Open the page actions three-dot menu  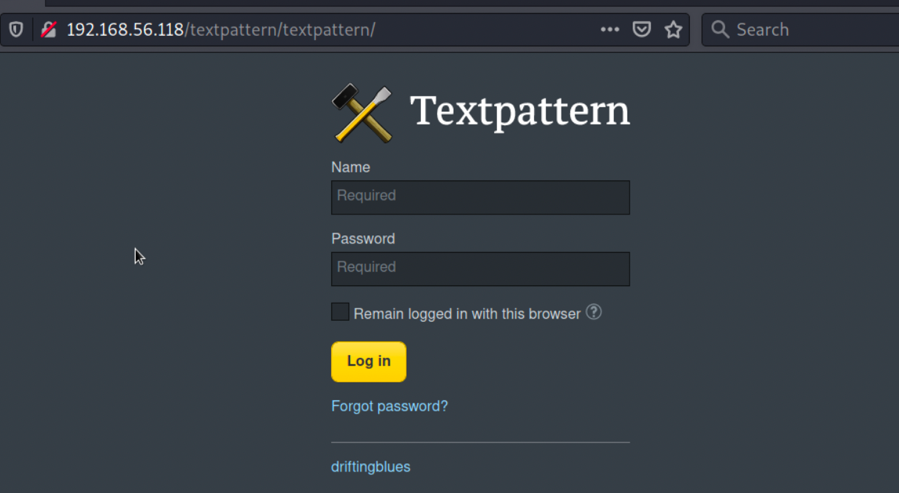point(609,29)
